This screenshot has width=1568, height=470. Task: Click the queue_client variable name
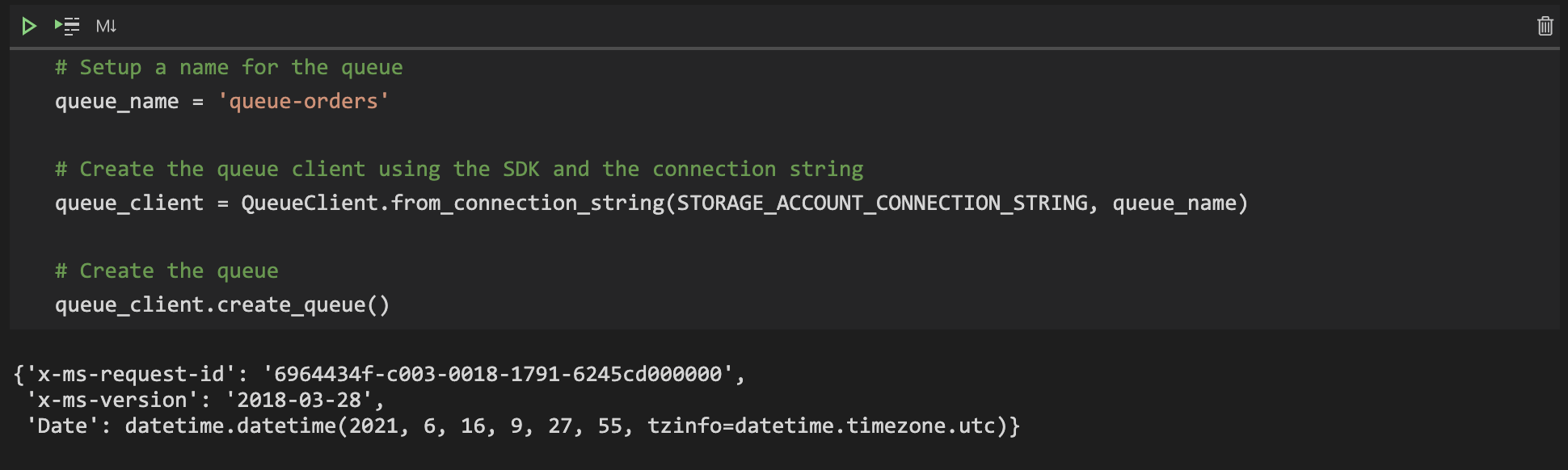click(129, 203)
